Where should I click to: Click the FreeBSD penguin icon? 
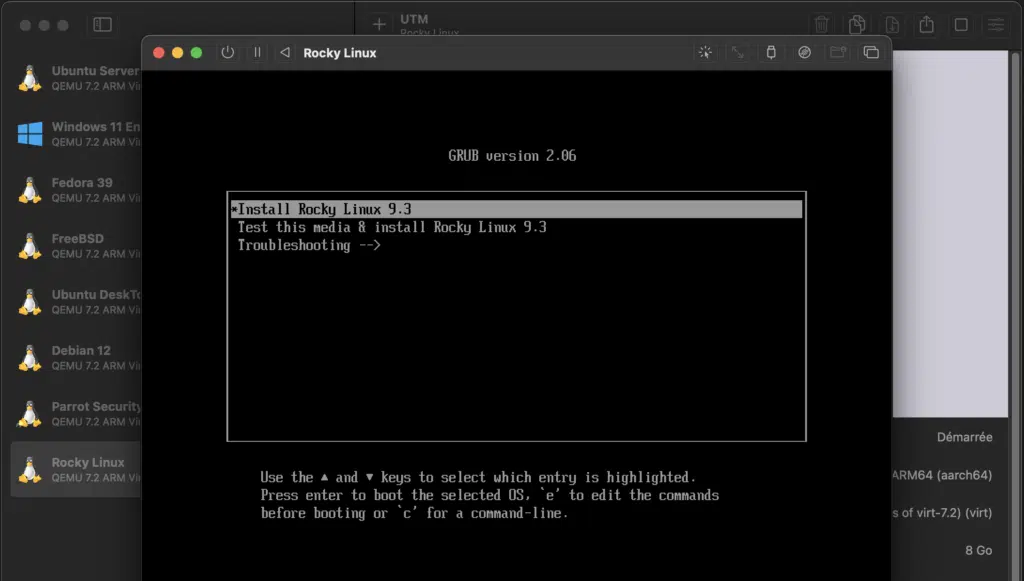tap(30, 246)
